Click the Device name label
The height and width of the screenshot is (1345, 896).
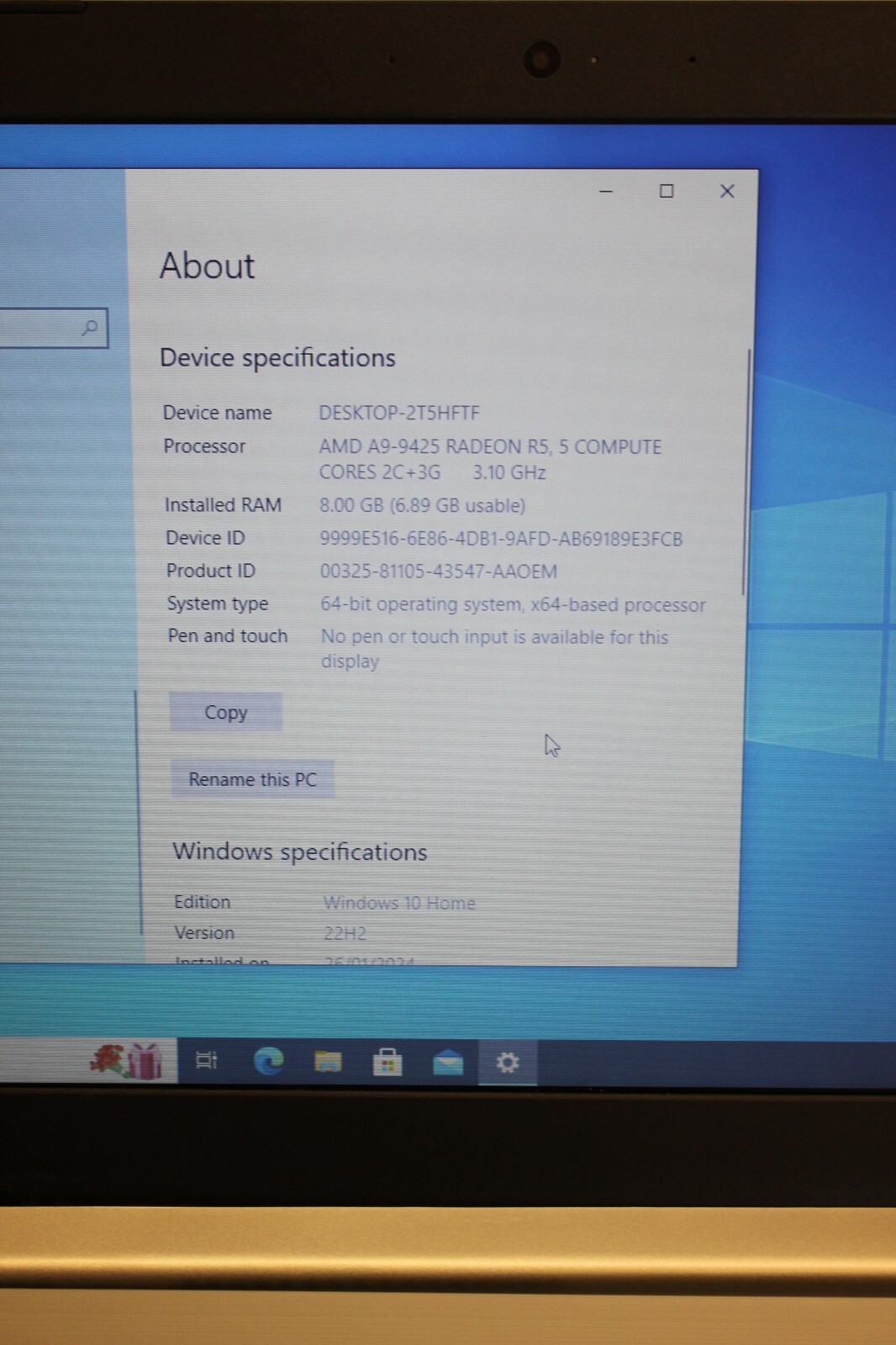tap(218, 413)
